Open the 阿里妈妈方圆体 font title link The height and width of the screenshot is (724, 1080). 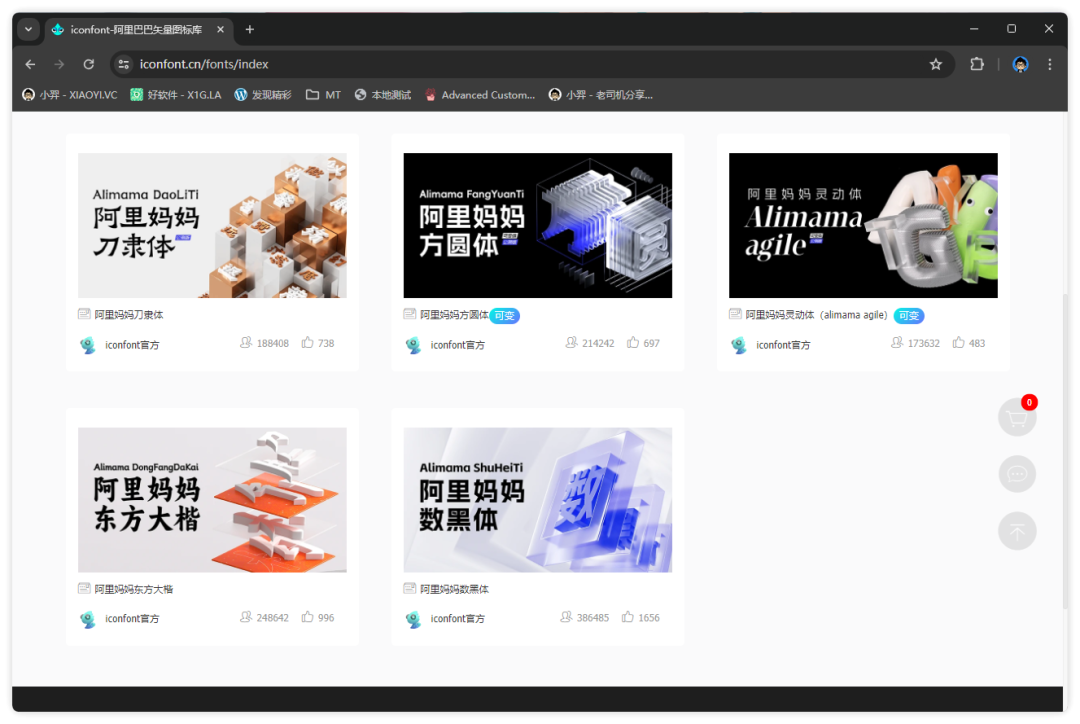454,315
